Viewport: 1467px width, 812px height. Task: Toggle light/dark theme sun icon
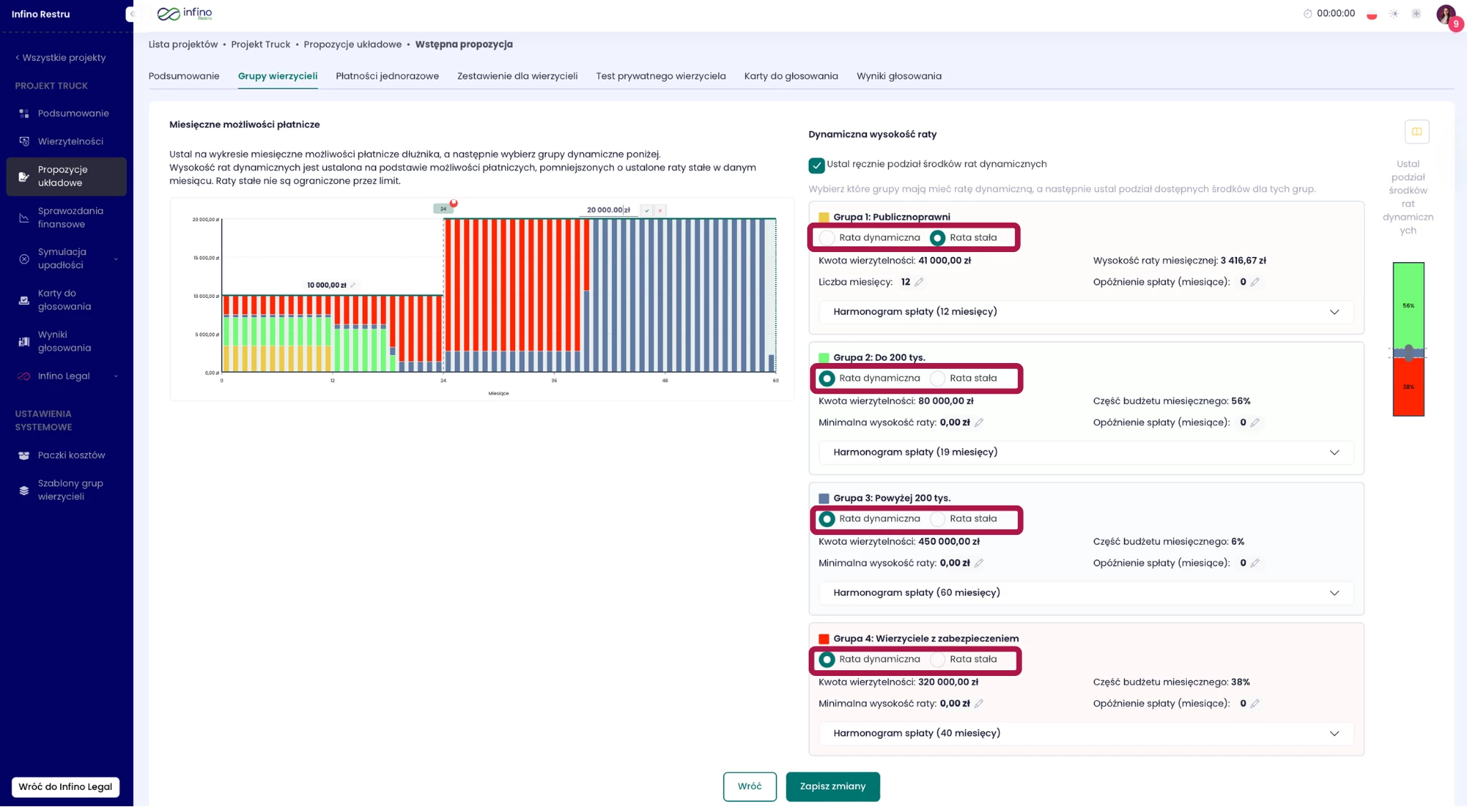[x=1393, y=14]
